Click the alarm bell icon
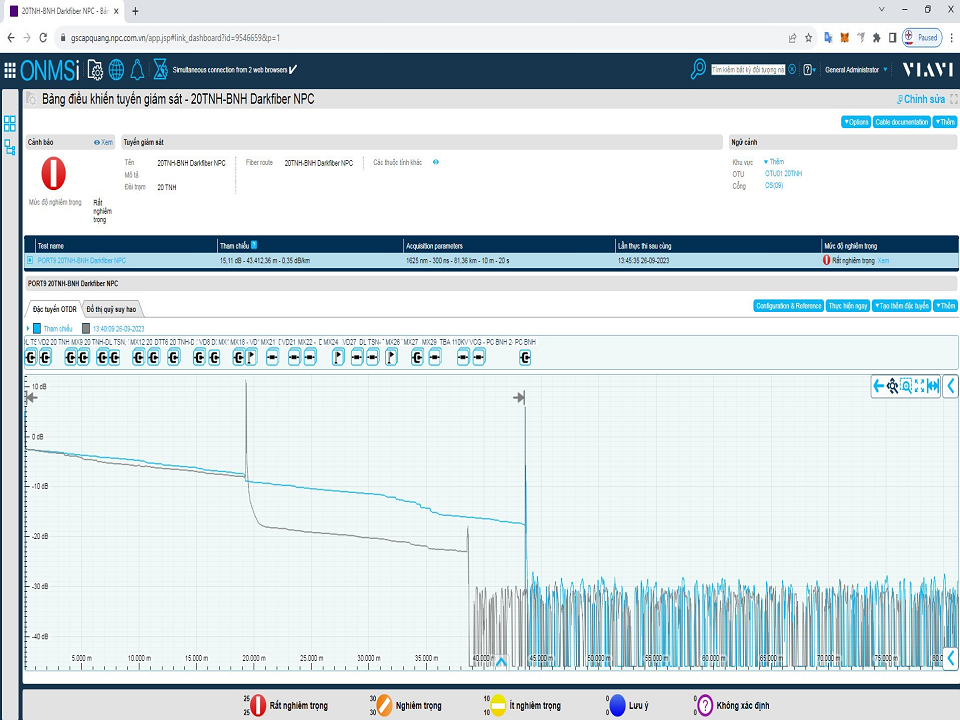This screenshot has height=720, width=960. point(137,70)
